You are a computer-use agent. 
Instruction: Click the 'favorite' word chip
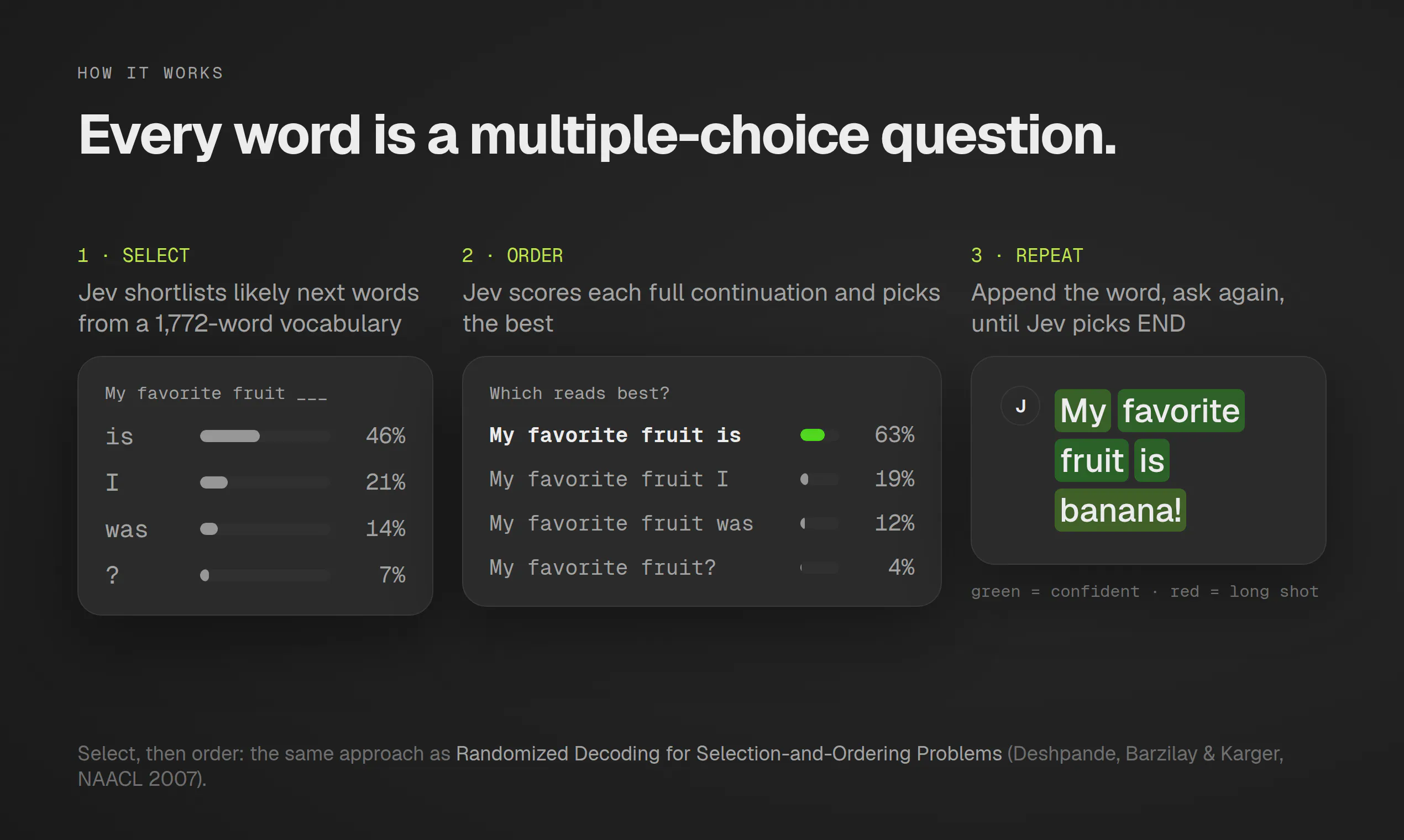pos(1181,411)
